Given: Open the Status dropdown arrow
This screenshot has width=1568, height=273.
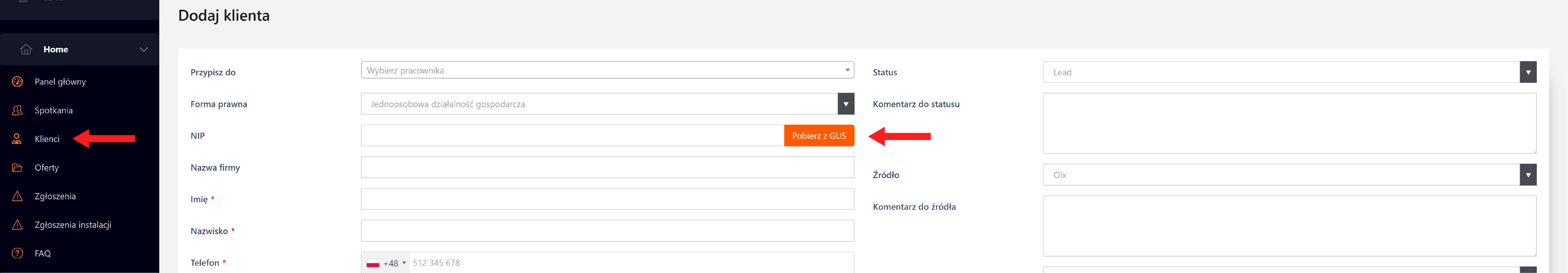Looking at the screenshot, I should [1527, 73].
